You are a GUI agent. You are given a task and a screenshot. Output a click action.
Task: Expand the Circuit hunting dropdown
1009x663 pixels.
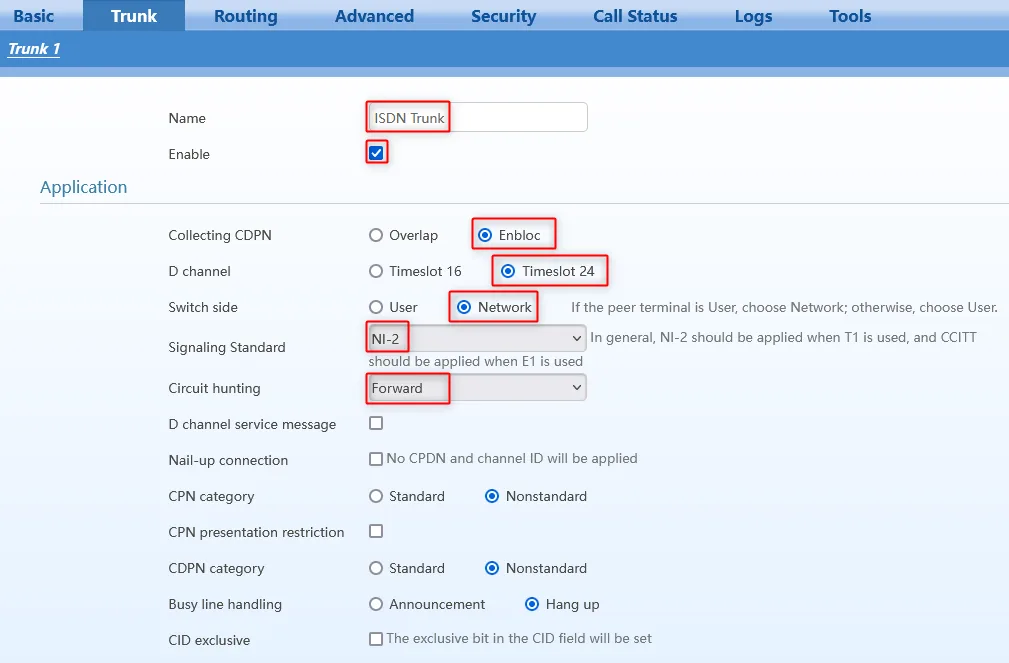(477, 388)
